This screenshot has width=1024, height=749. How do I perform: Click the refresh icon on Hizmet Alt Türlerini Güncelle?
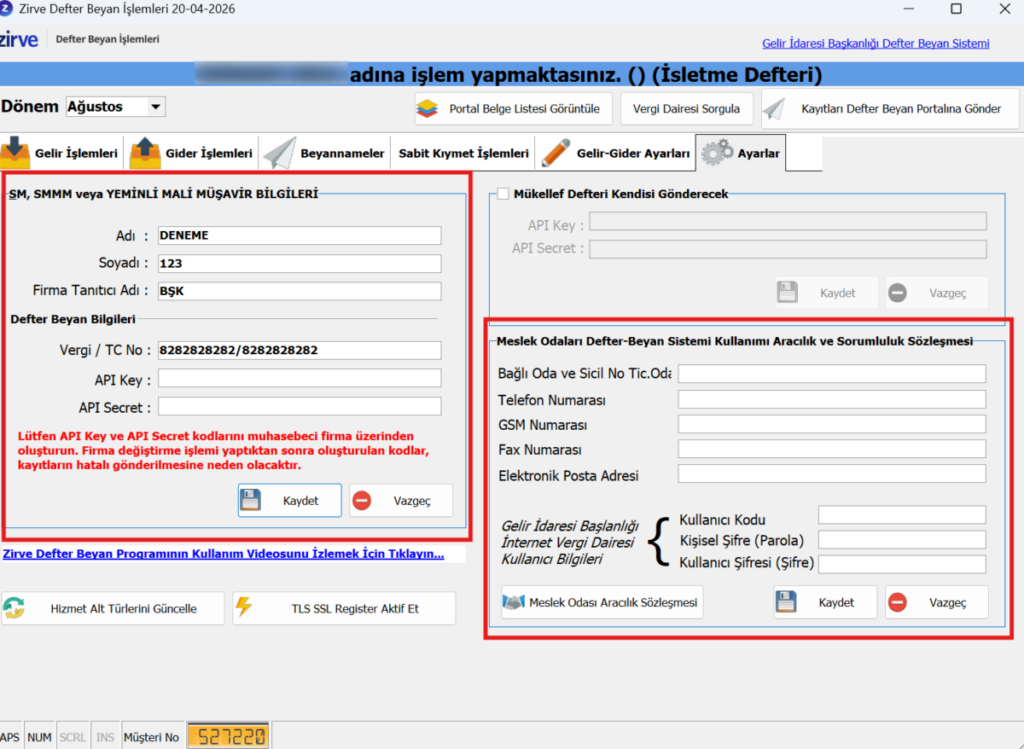click(14, 608)
